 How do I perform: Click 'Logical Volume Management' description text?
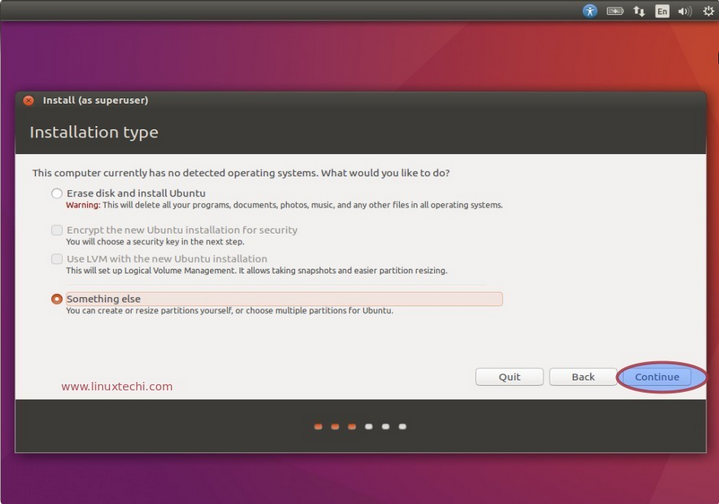pos(256,271)
